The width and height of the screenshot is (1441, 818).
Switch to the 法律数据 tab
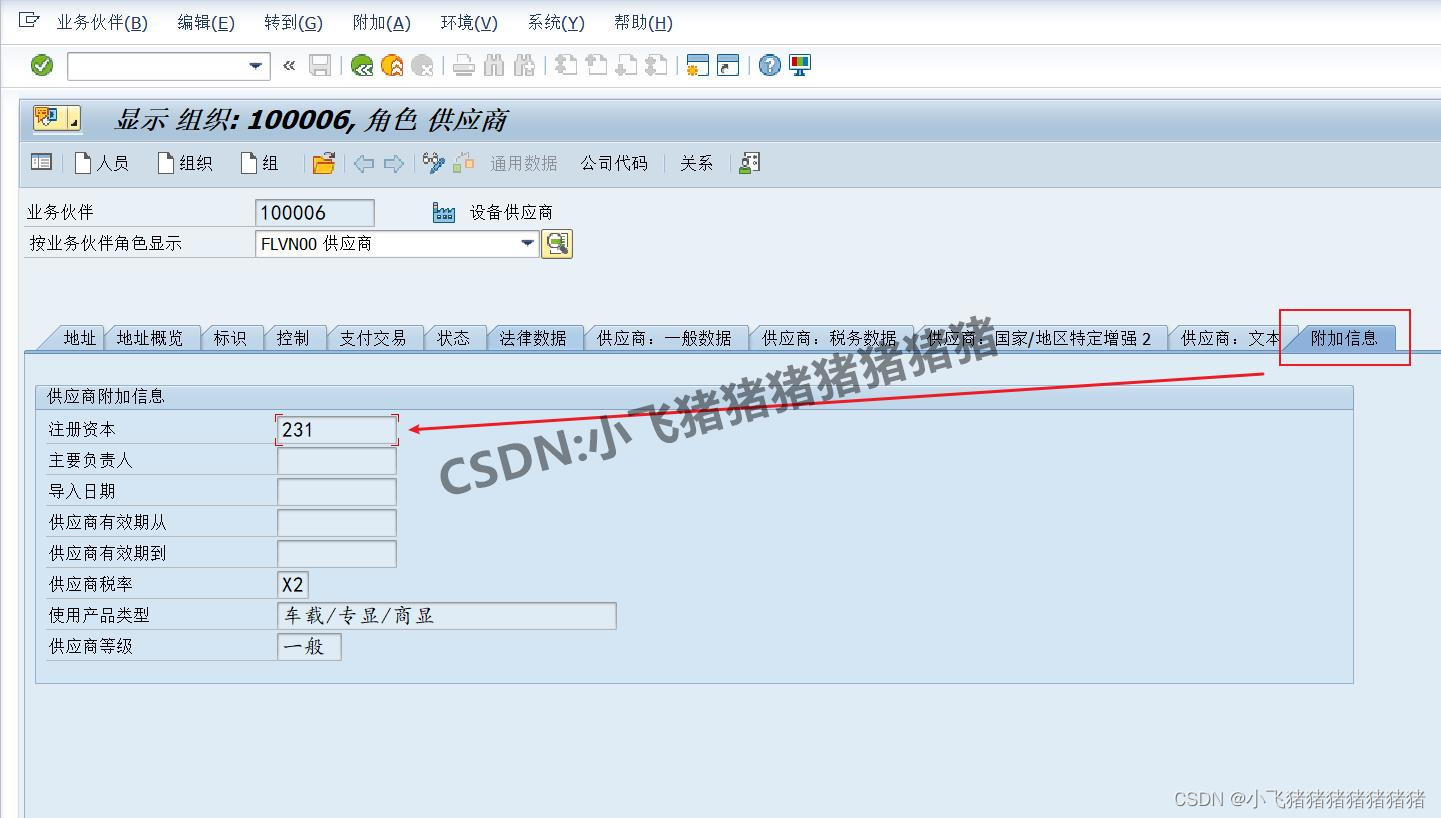point(533,338)
